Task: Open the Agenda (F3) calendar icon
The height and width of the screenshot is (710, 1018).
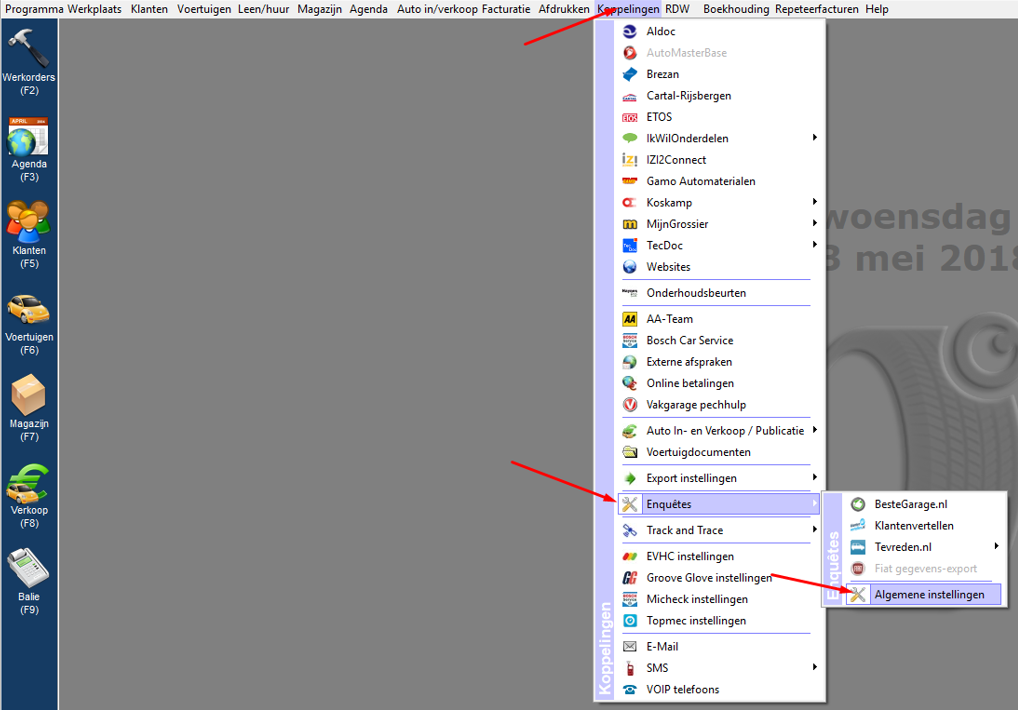Action: 29,137
